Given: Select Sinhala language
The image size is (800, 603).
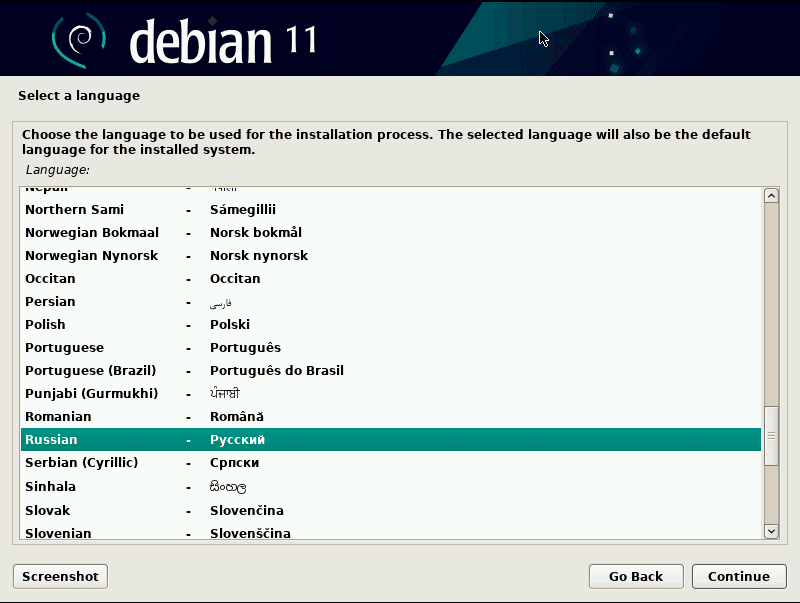Looking at the screenshot, I should [x=391, y=486].
